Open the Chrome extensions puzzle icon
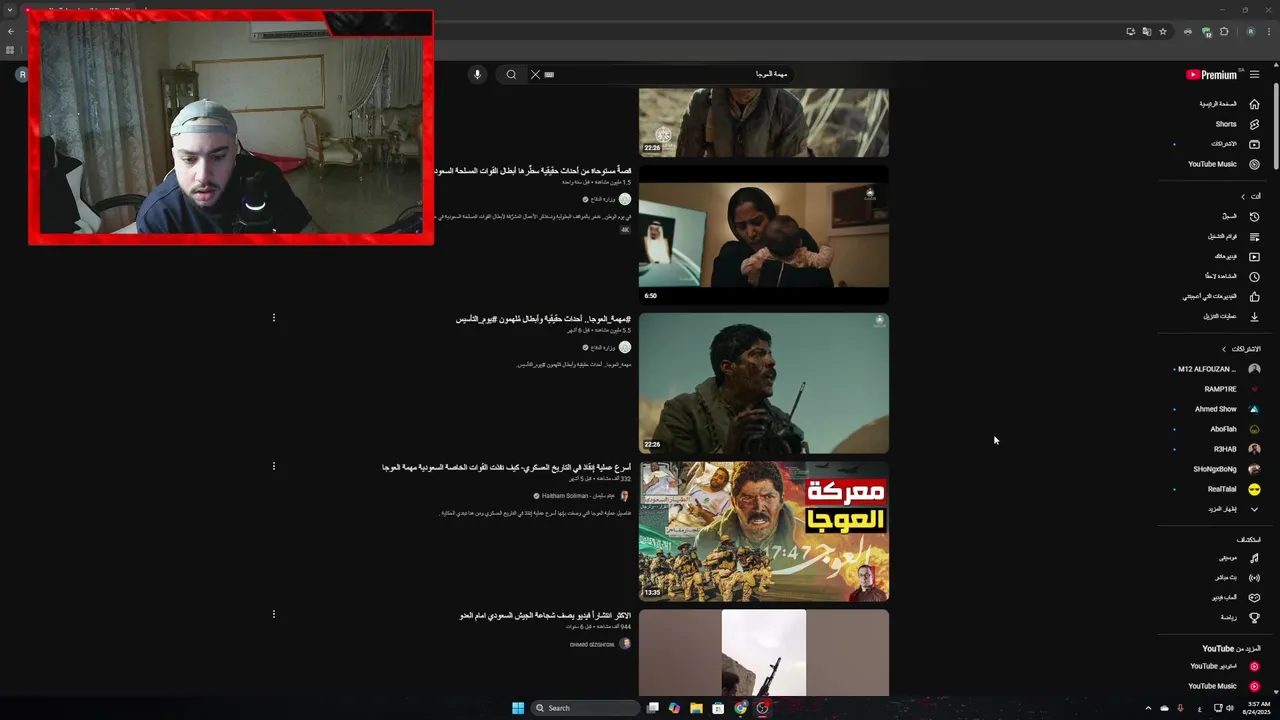The height and width of the screenshot is (720, 1280). point(1224,32)
